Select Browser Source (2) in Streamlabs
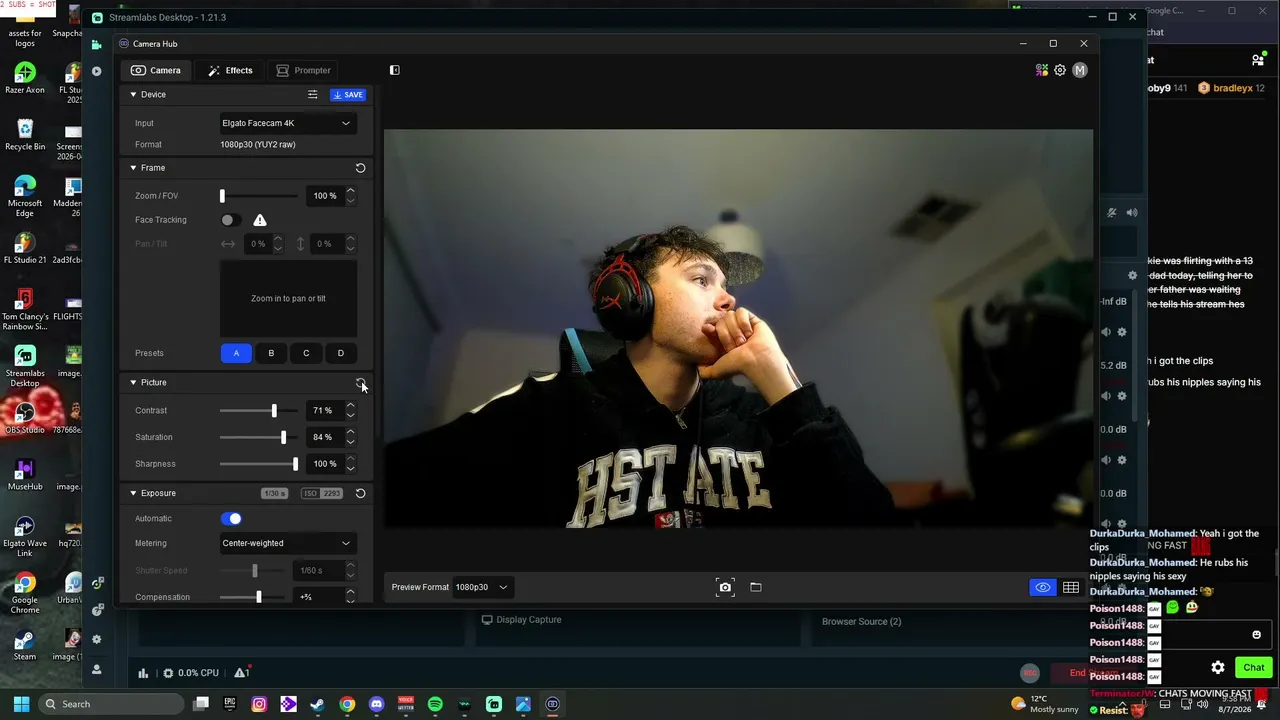The image size is (1280, 720). (x=861, y=622)
